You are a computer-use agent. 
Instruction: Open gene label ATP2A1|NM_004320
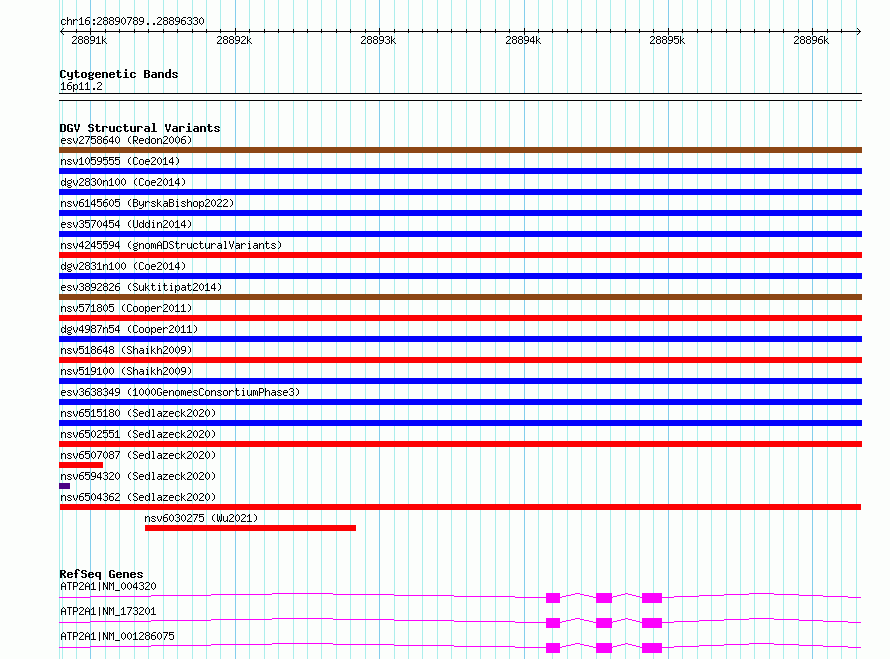click(x=108, y=586)
